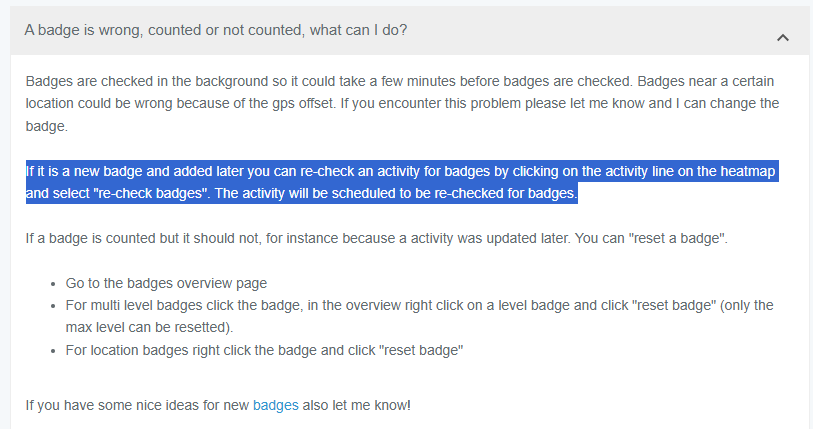Click the bullet dot before "Go to the badges"
813x429 pixels.
(52, 284)
